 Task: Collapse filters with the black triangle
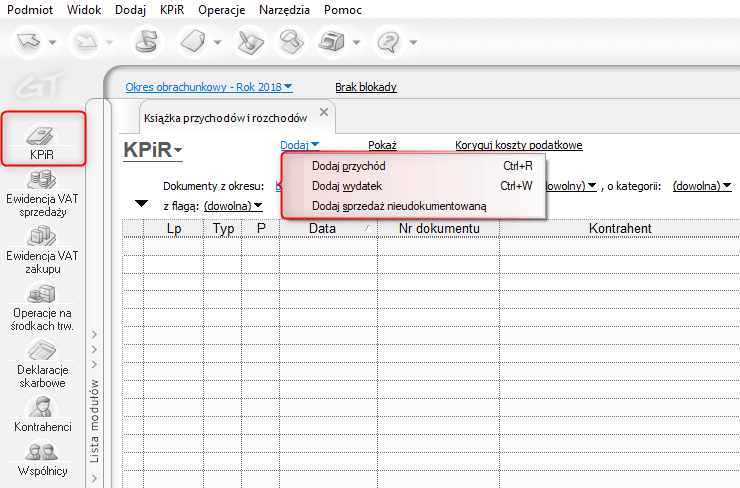[142, 203]
